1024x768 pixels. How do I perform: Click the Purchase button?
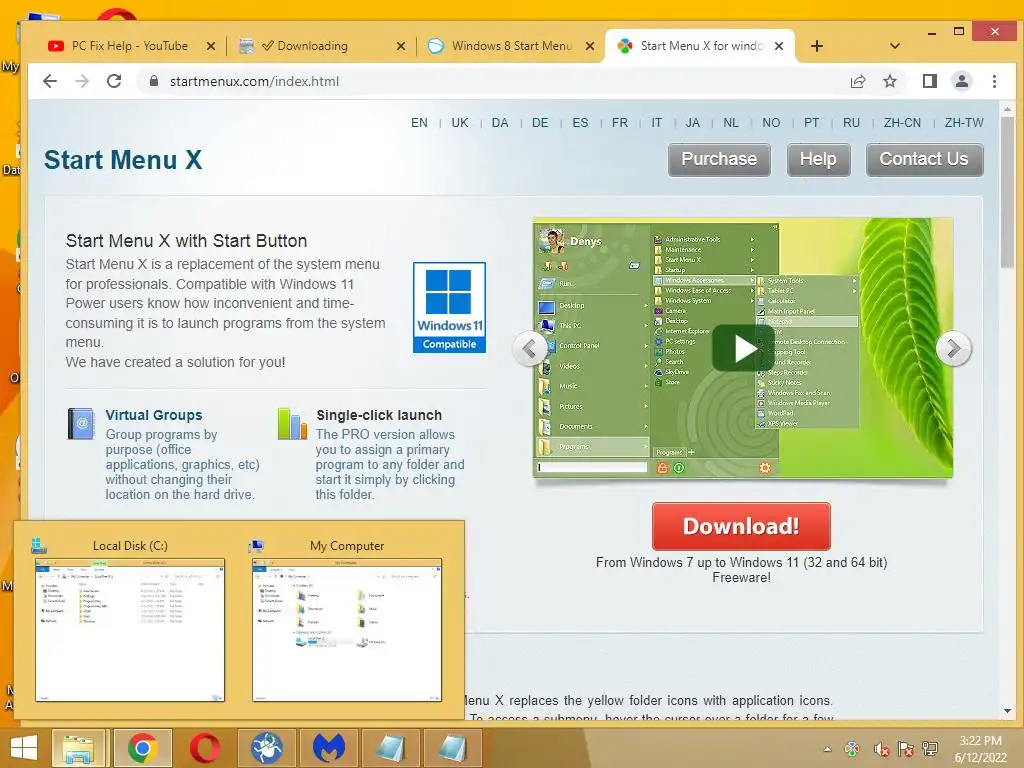pos(719,159)
